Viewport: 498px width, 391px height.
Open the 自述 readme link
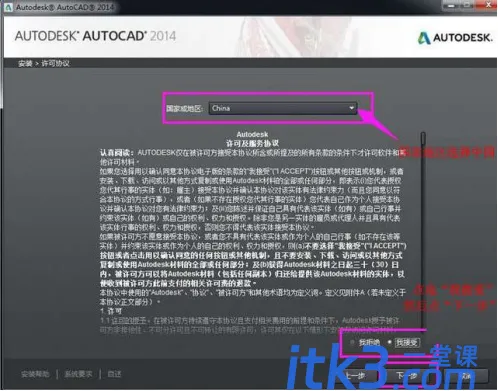click(114, 374)
